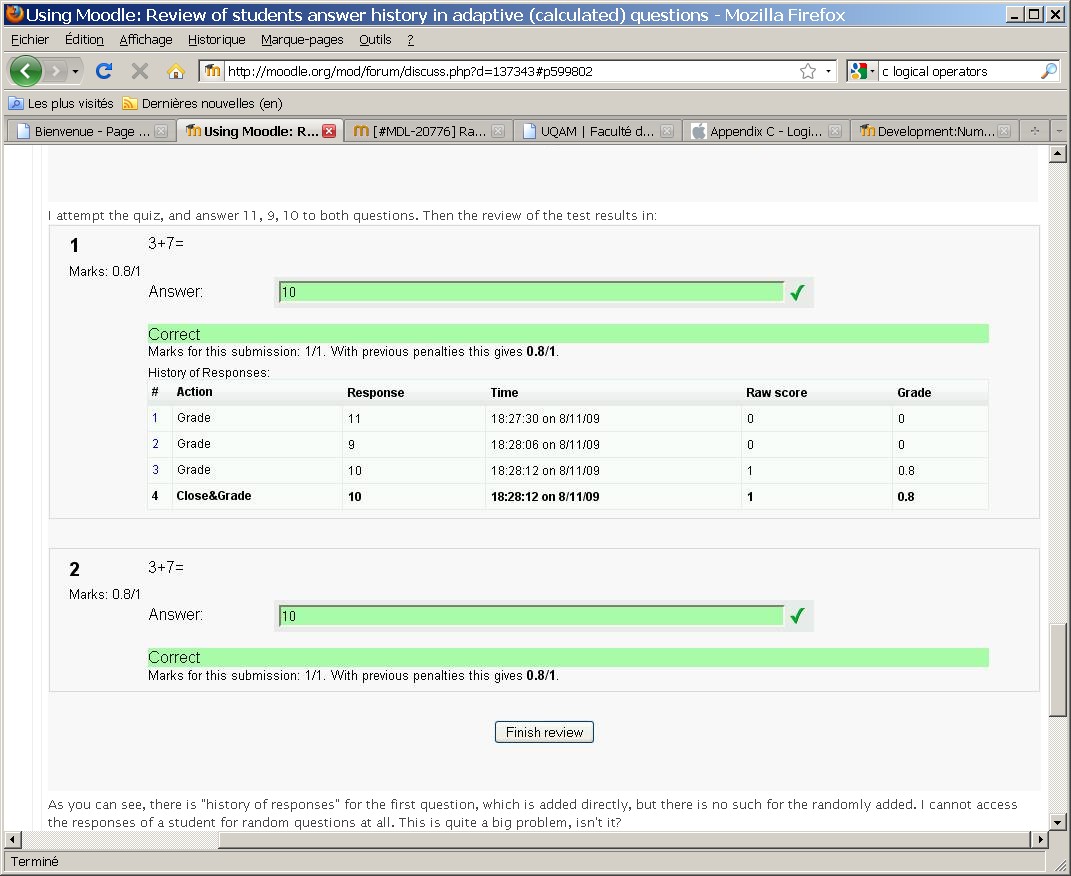Screen dimensions: 1071x876
Task: Open response history entry number 2
Action: pyautogui.click(x=155, y=444)
